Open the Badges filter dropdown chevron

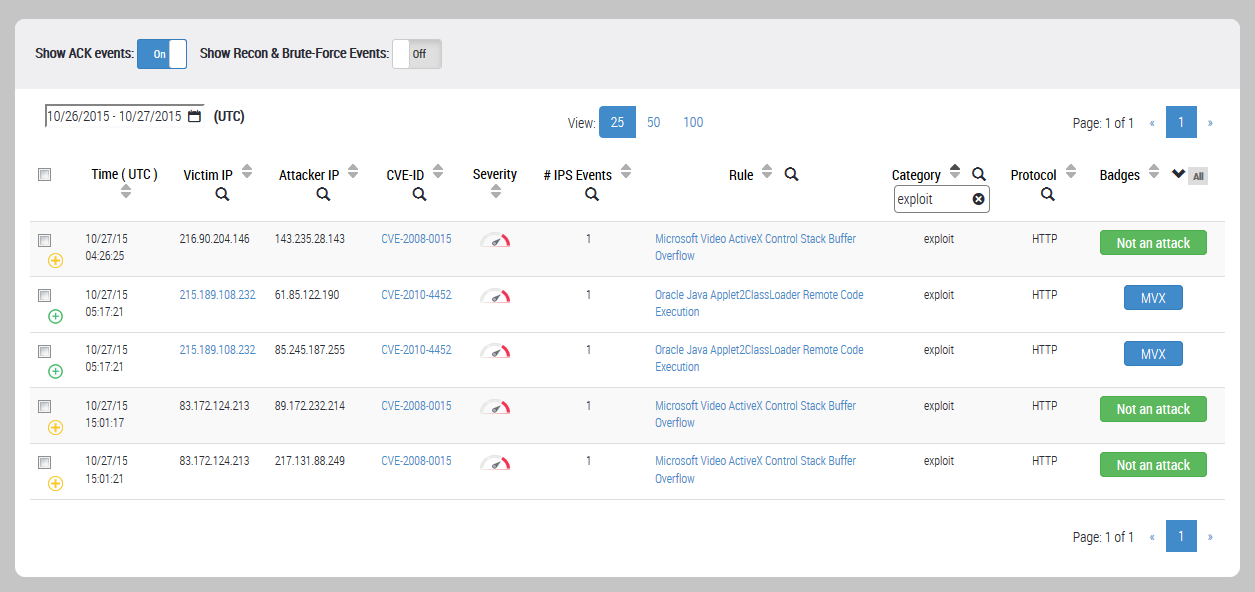[x=1178, y=174]
